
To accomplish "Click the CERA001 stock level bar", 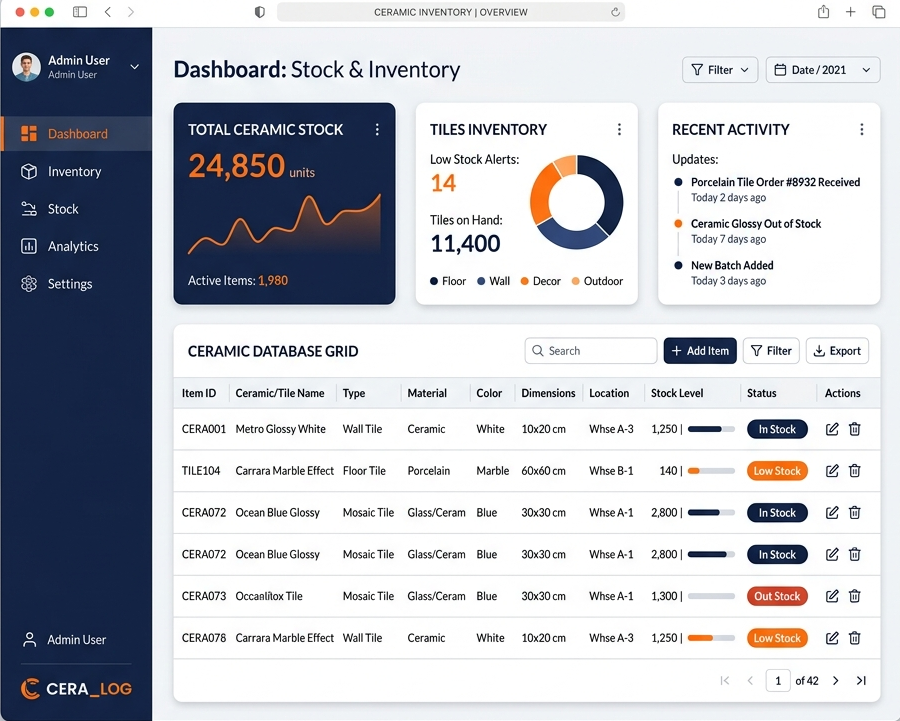I will (x=711, y=429).
